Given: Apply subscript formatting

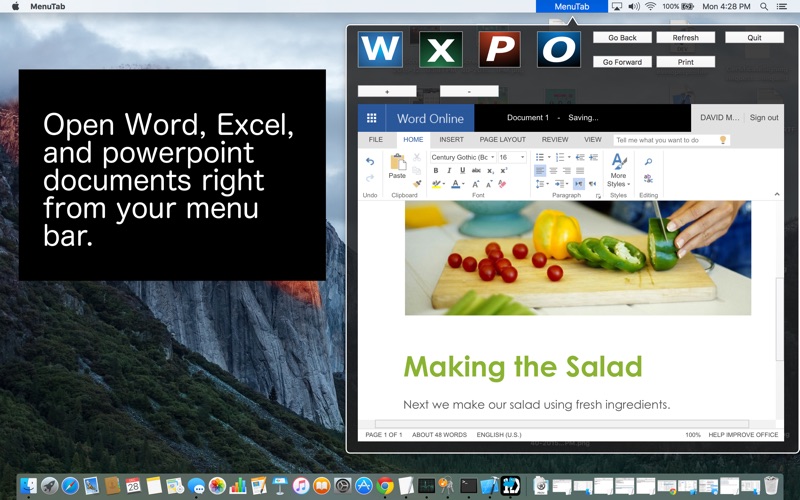Looking at the screenshot, I should coord(490,170).
